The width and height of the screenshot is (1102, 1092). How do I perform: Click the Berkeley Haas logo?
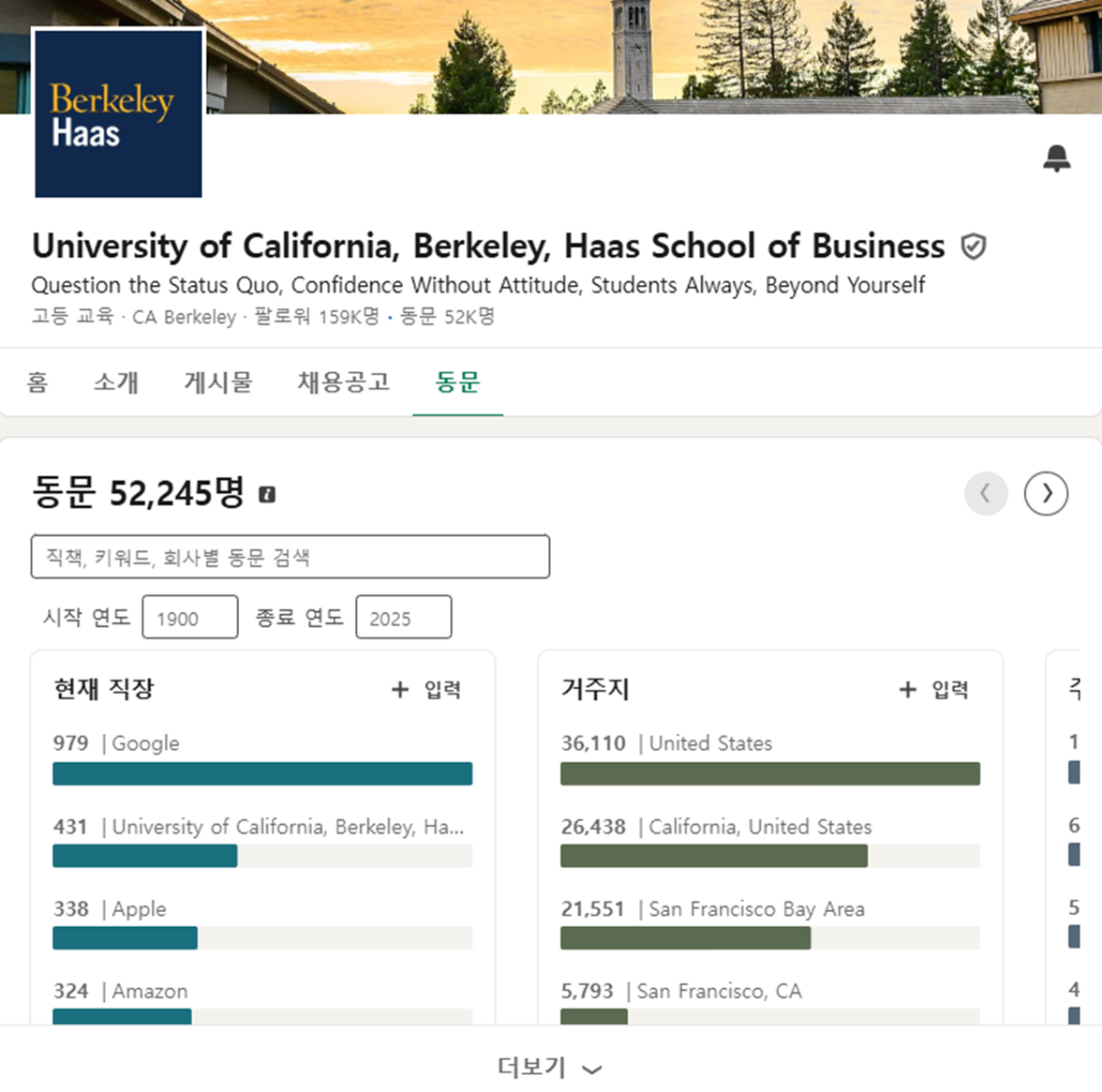pyautogui.click(x=118, y=113)
